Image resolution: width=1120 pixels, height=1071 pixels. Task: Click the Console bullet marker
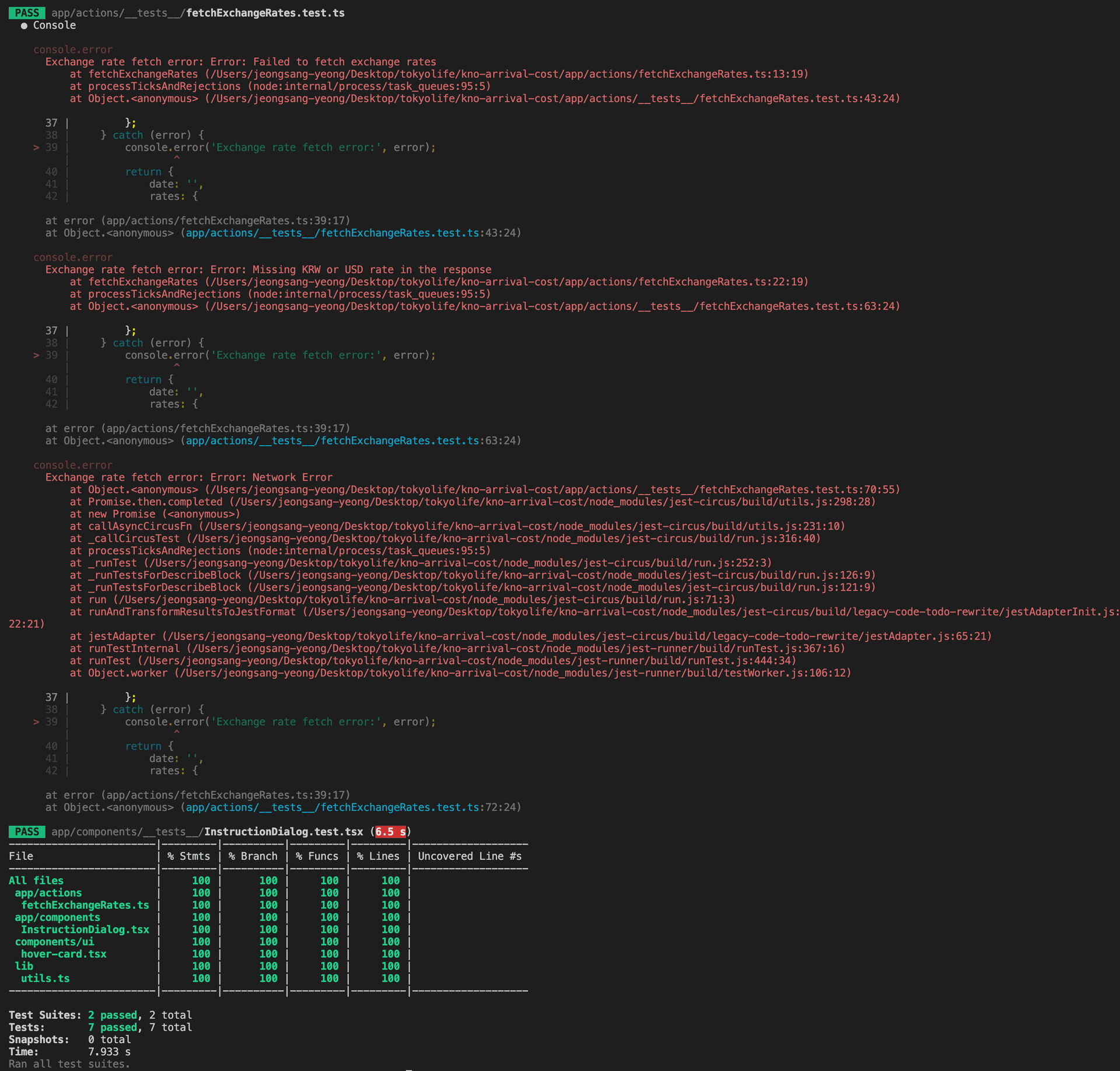point(24,26)
